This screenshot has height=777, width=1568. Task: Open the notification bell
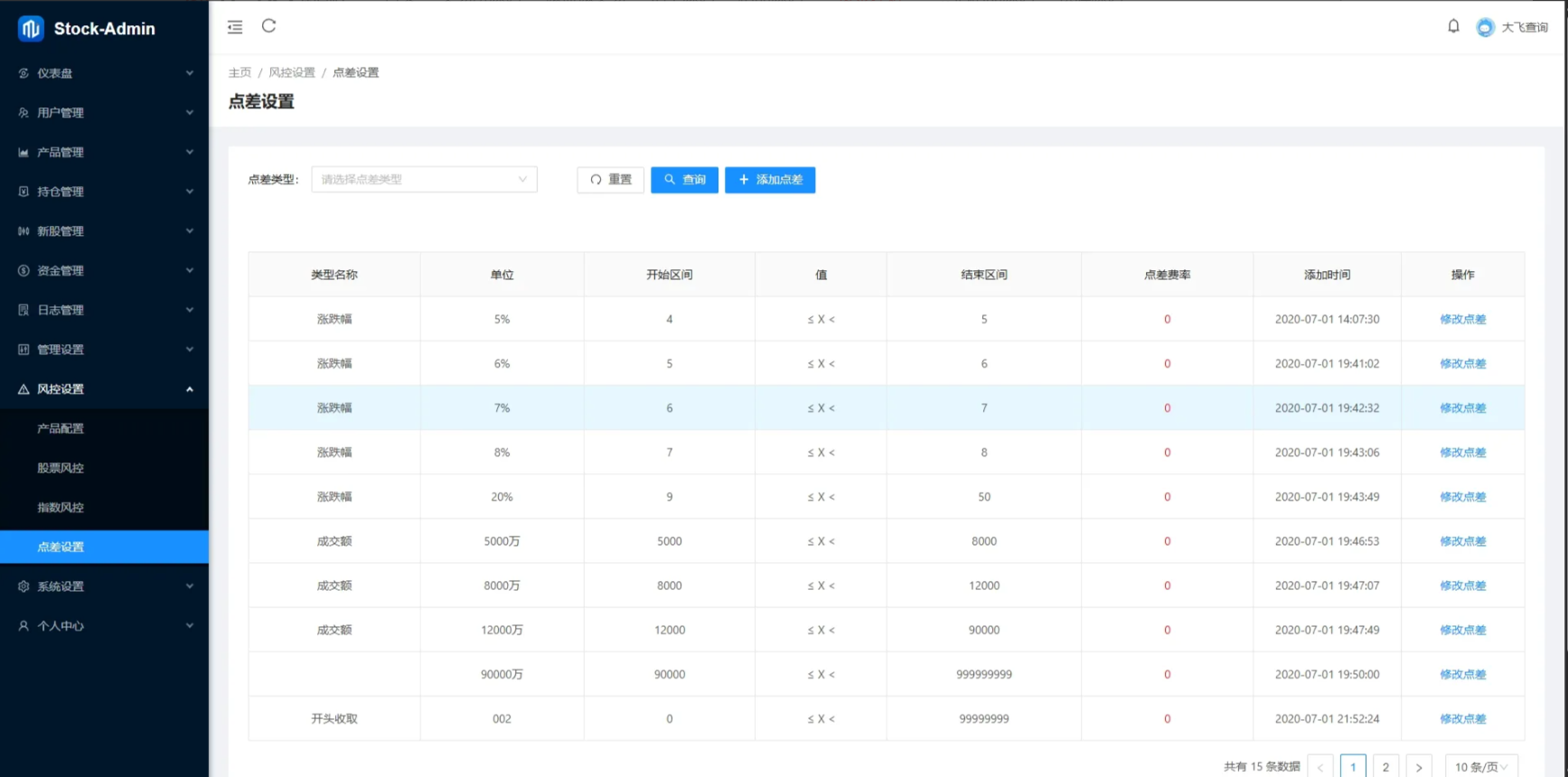[1453, 26]
